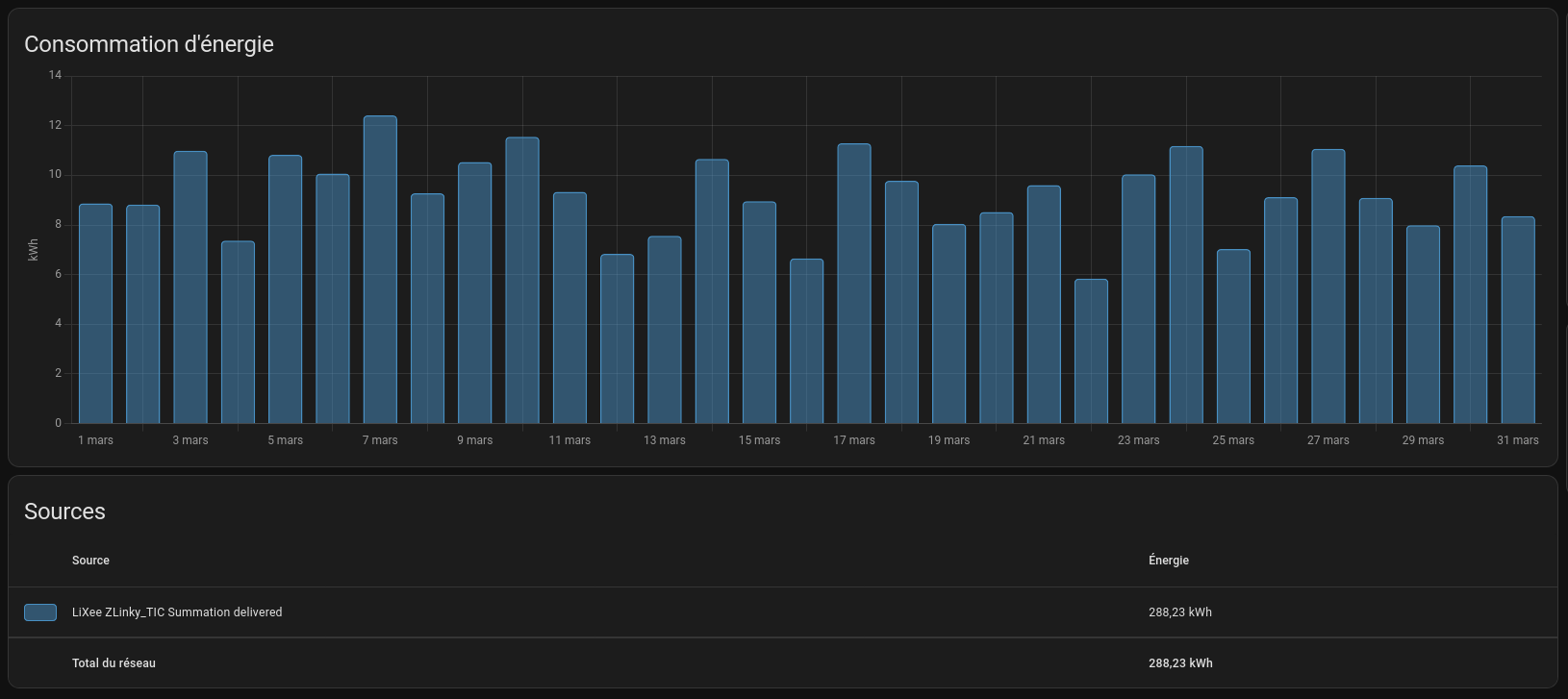Open the LiXee ZLinky_TIC Summation delivered source row
This screenshot has height=699, width=1568.
click(783, 612)
